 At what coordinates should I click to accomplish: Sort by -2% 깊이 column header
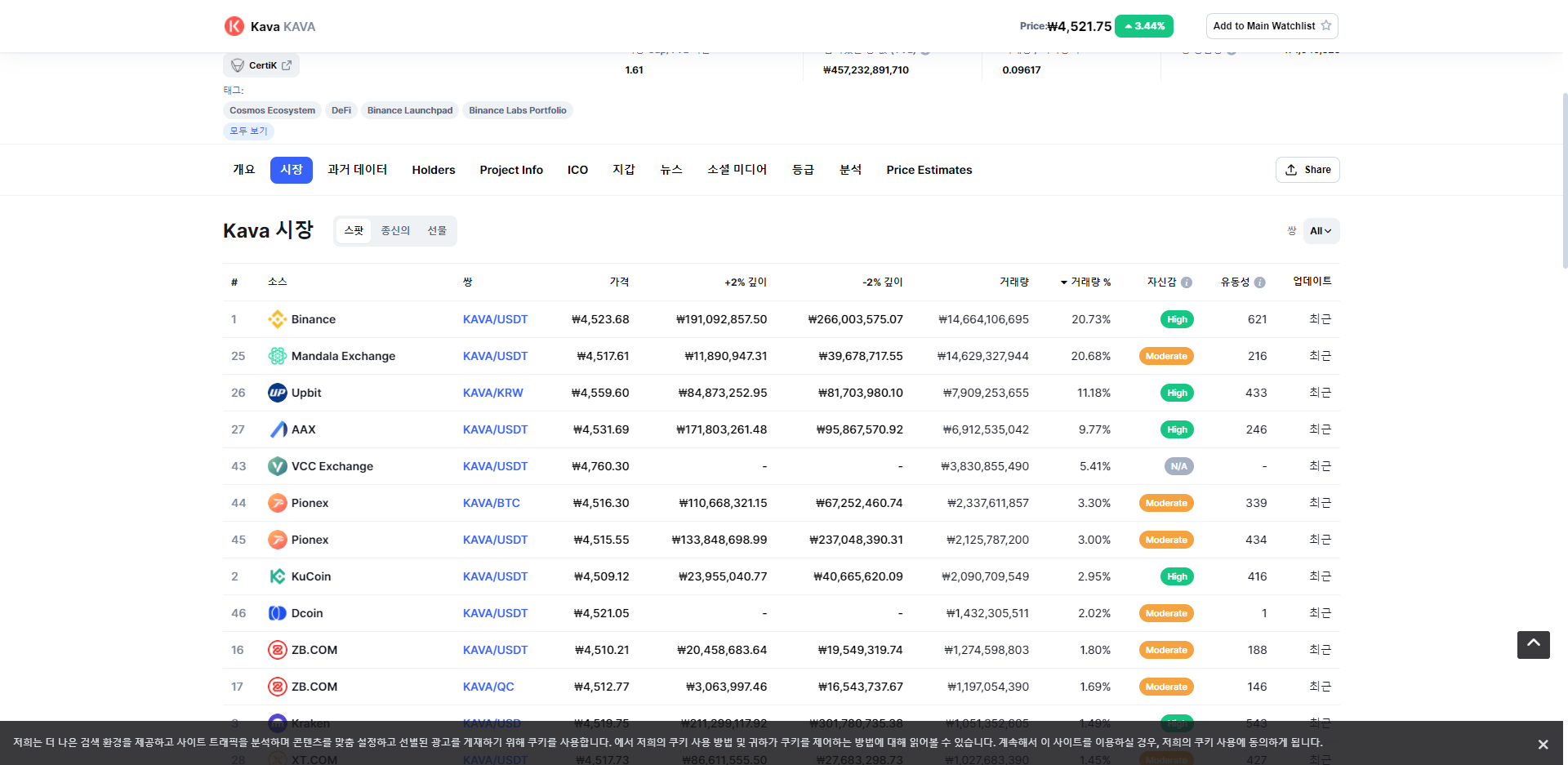point(883,282)
